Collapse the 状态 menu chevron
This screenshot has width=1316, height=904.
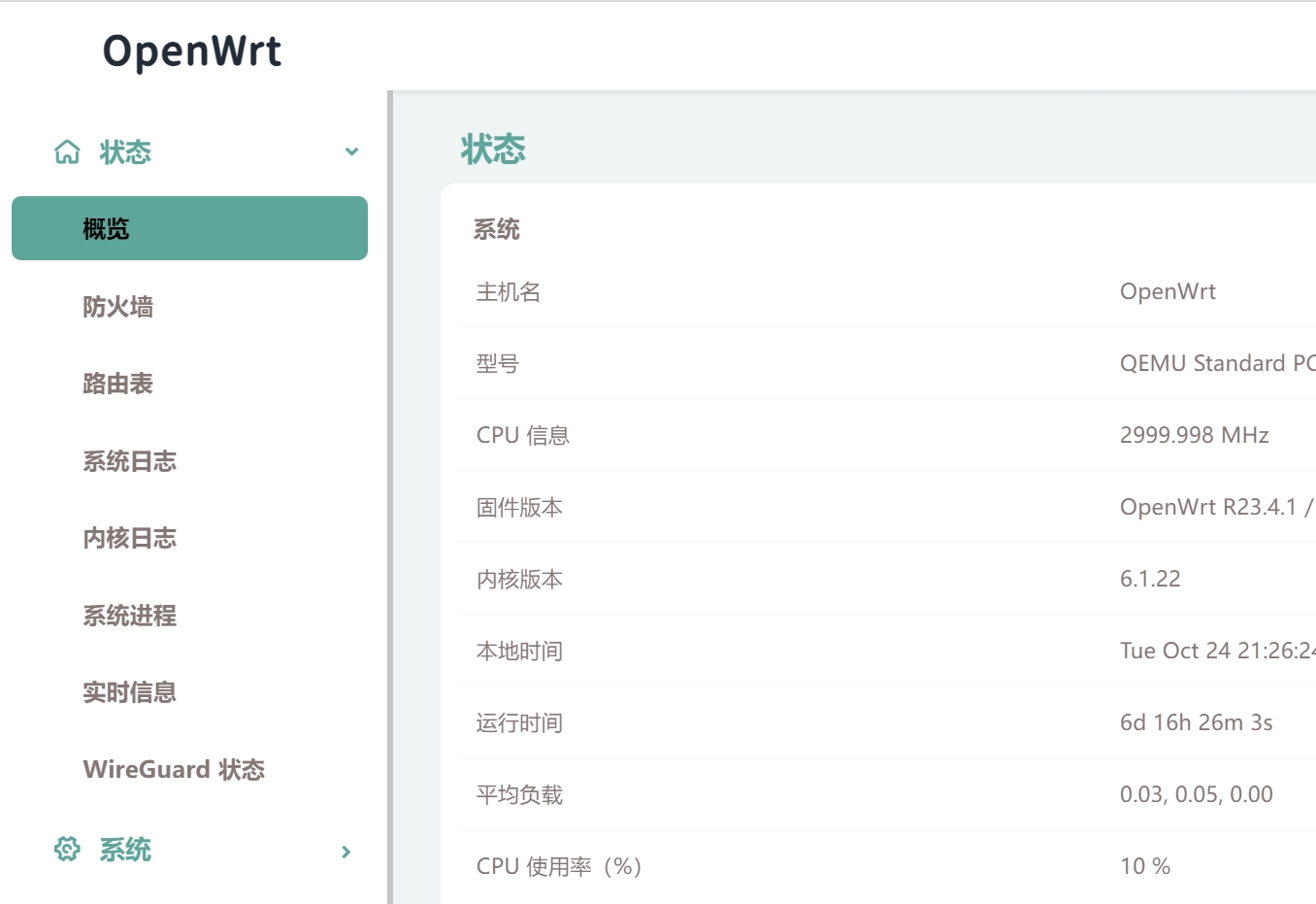(351, 152)
